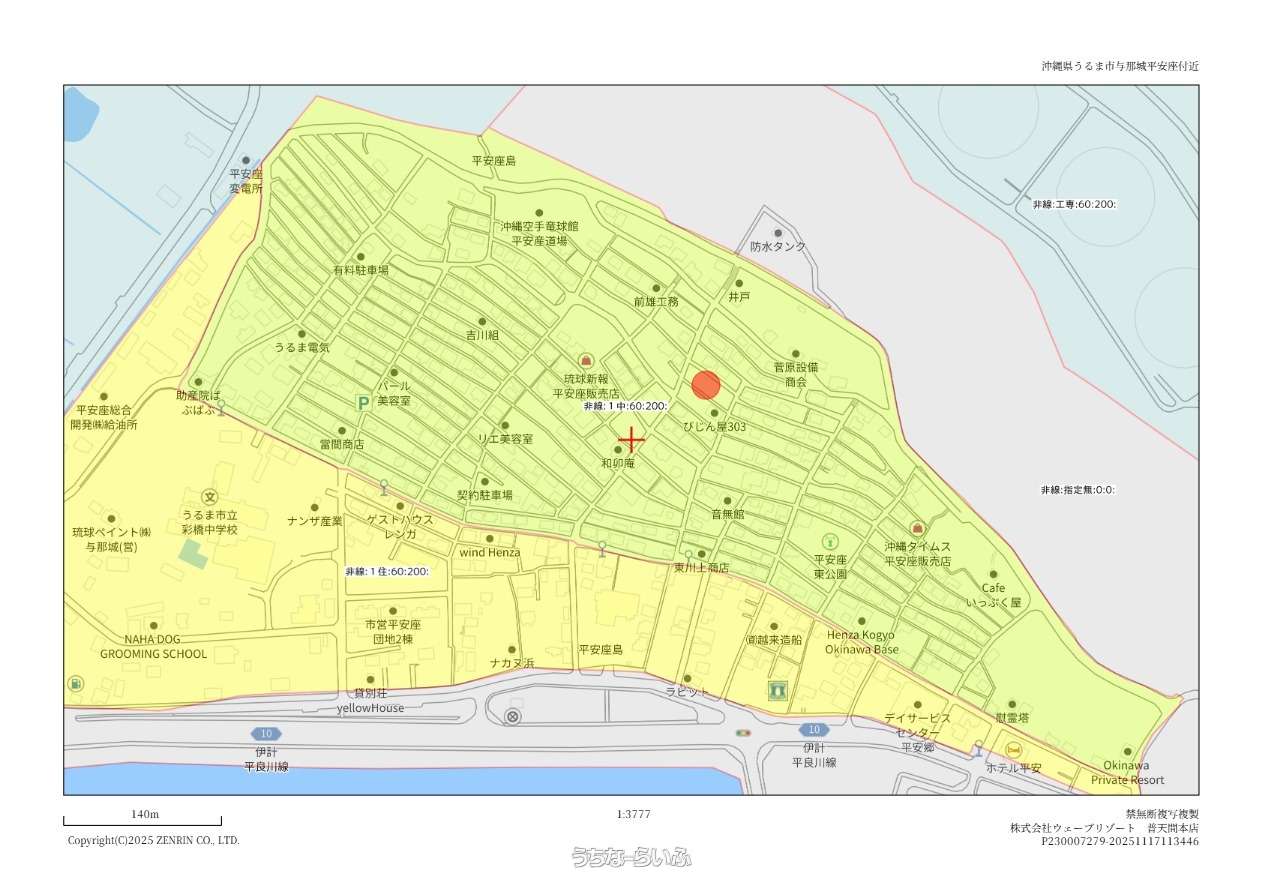Viewport: 1262px width, 892px height.
Task: Click the green parking P icon
Action: click(x=364, y=403)
